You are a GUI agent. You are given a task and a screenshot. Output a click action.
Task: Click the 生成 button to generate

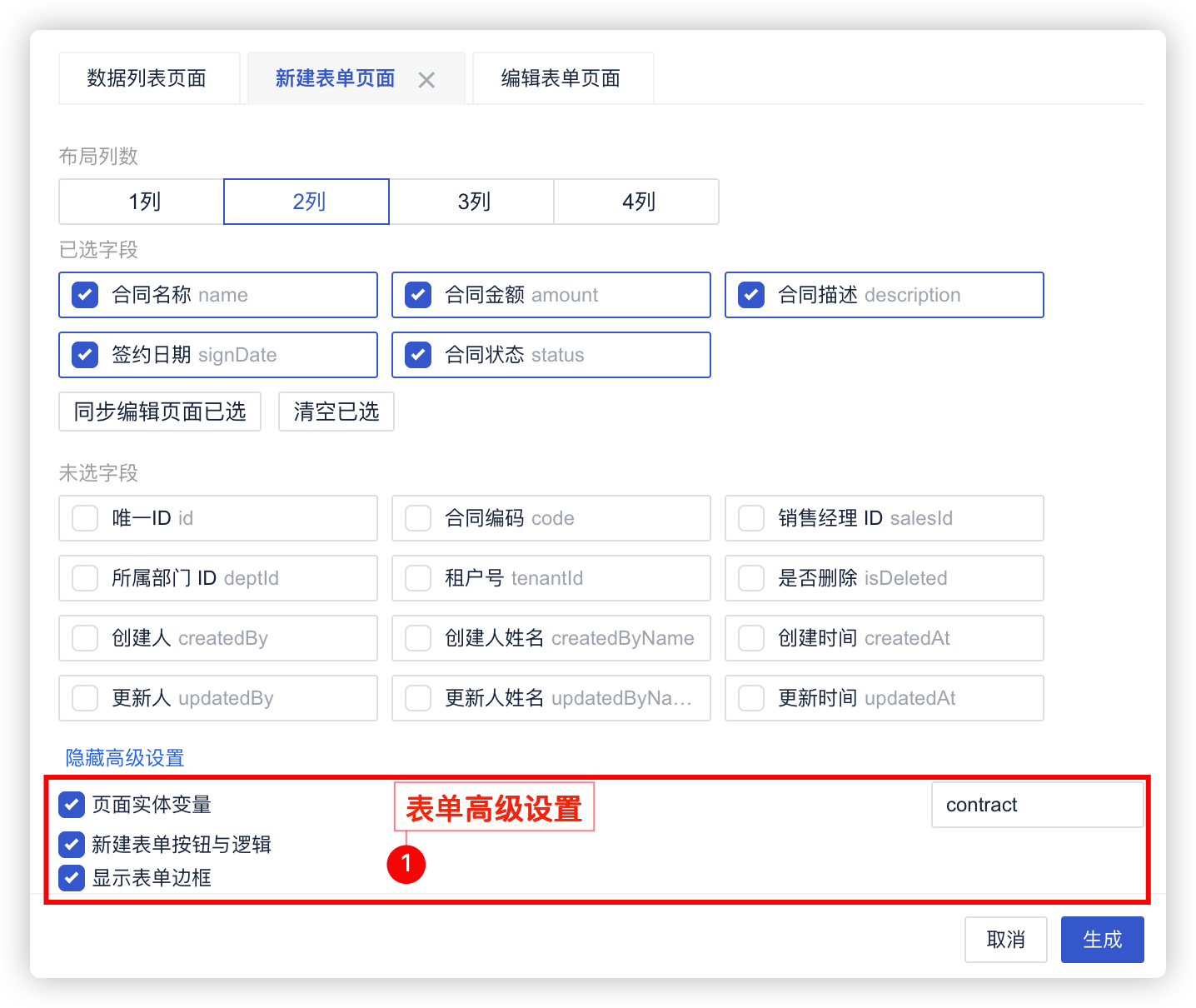1102,939
